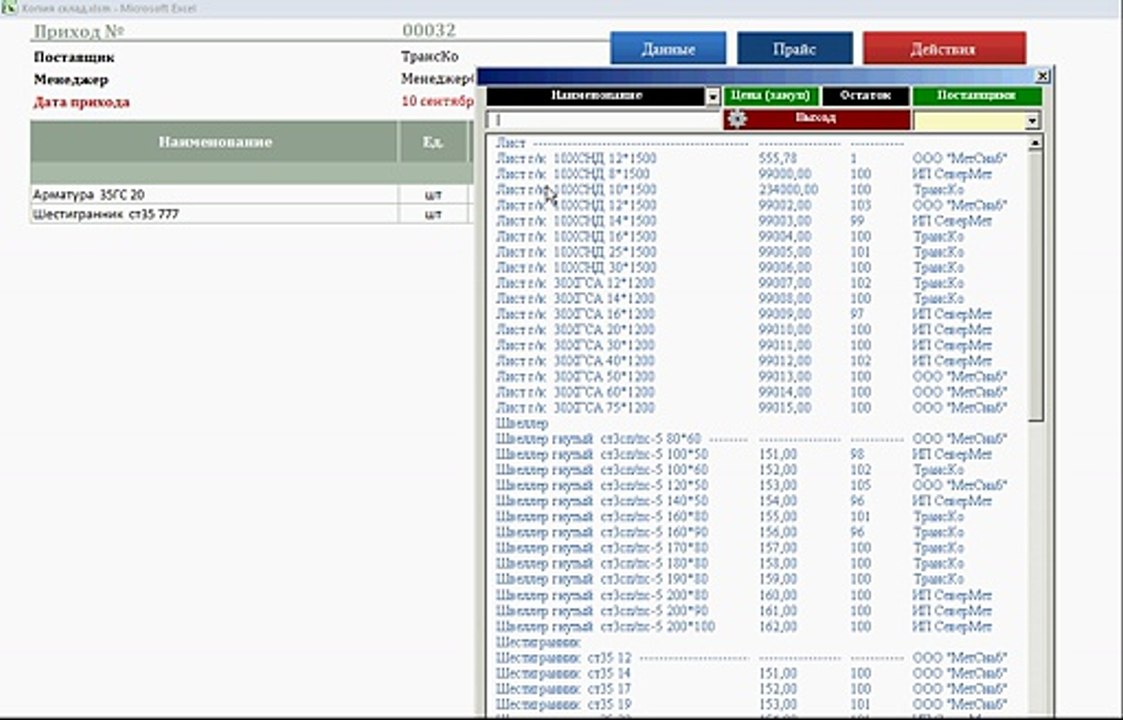This screenshot has width=1123, height=720.
Task: Expand the yellow supplier filter combo box
Action: coord(1032,121)
